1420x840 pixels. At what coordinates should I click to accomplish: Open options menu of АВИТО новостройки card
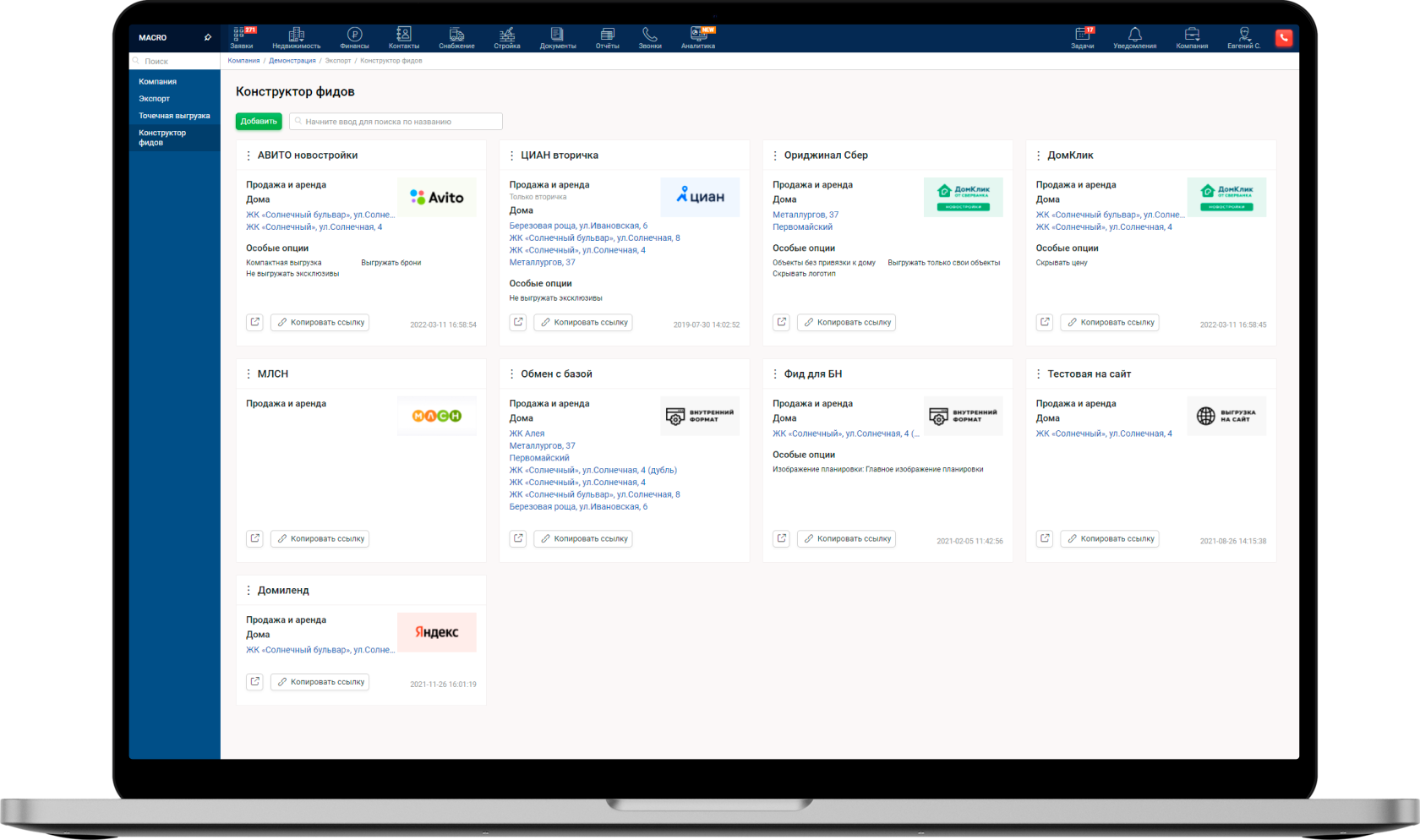[x=248, y=155]
